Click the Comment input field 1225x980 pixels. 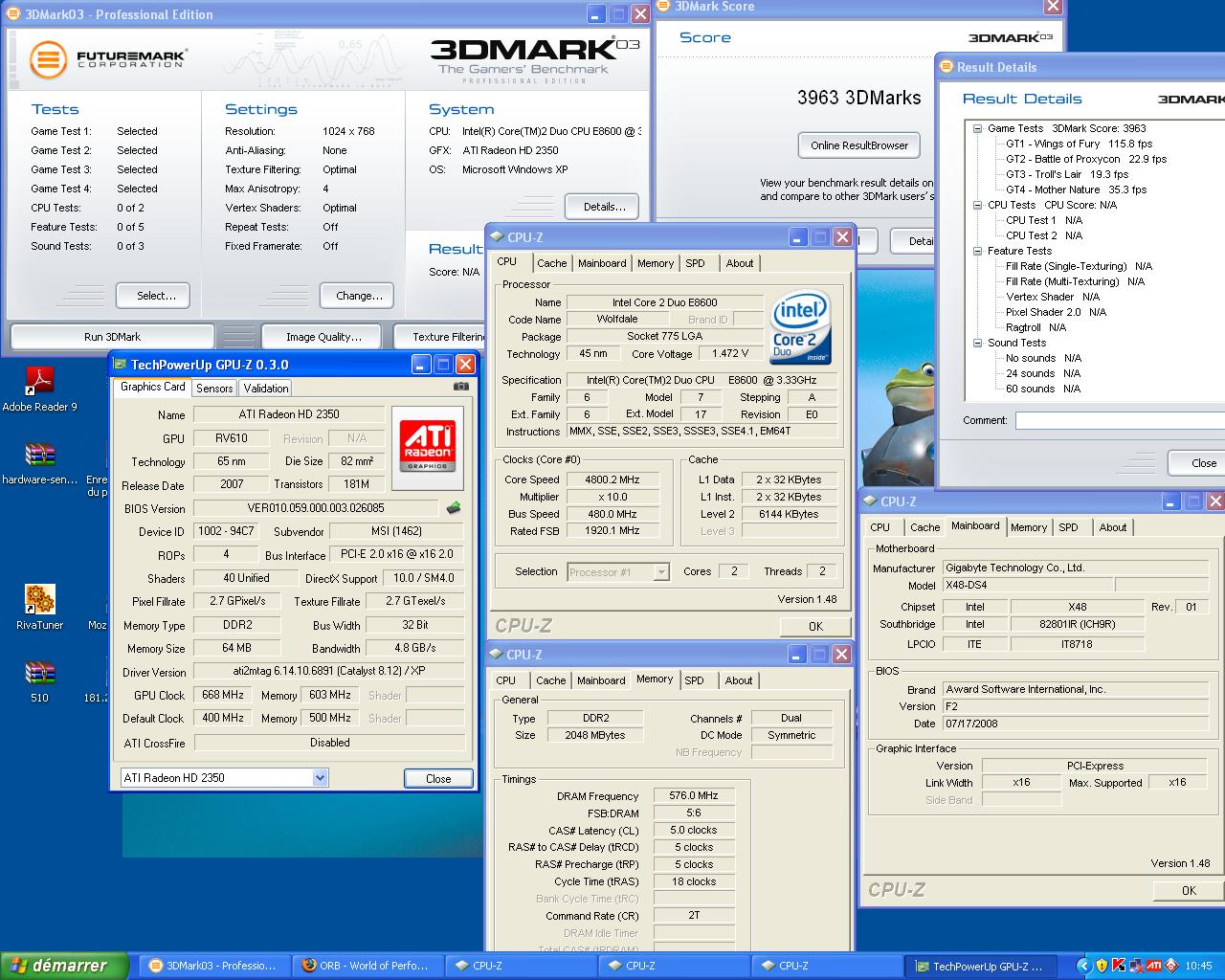(1120, 420)
